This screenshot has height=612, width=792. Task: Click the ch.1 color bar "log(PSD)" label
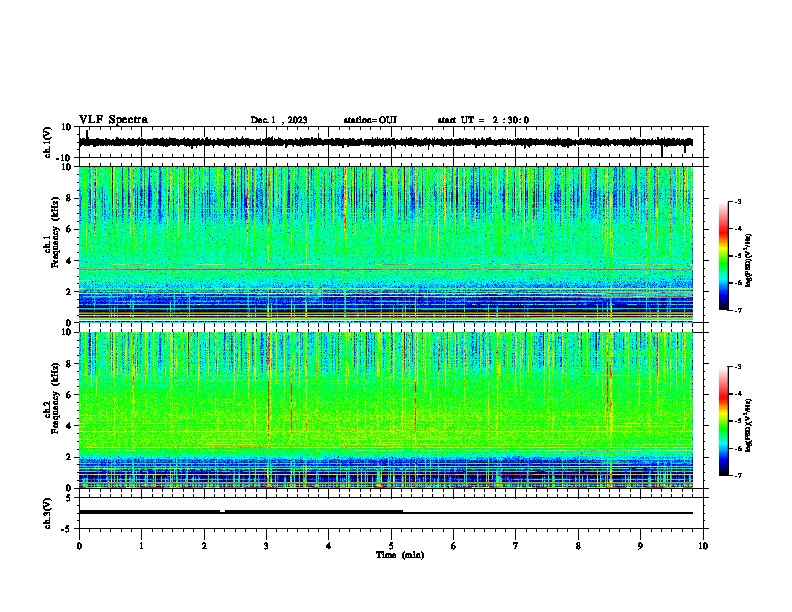tap(749, 261)
